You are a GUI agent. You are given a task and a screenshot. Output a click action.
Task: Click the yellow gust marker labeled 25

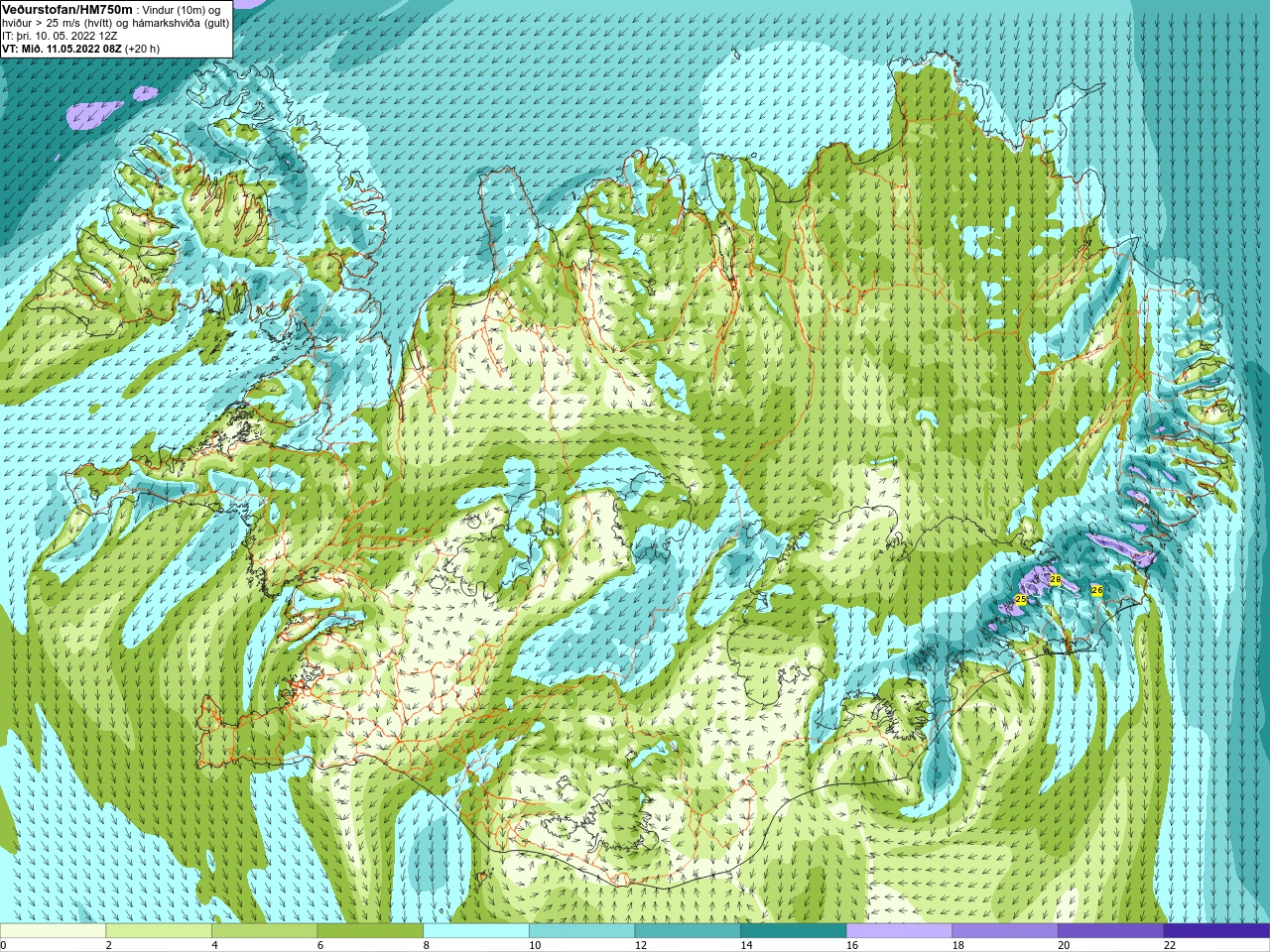pyautogui.click(x=1020, y=600)
